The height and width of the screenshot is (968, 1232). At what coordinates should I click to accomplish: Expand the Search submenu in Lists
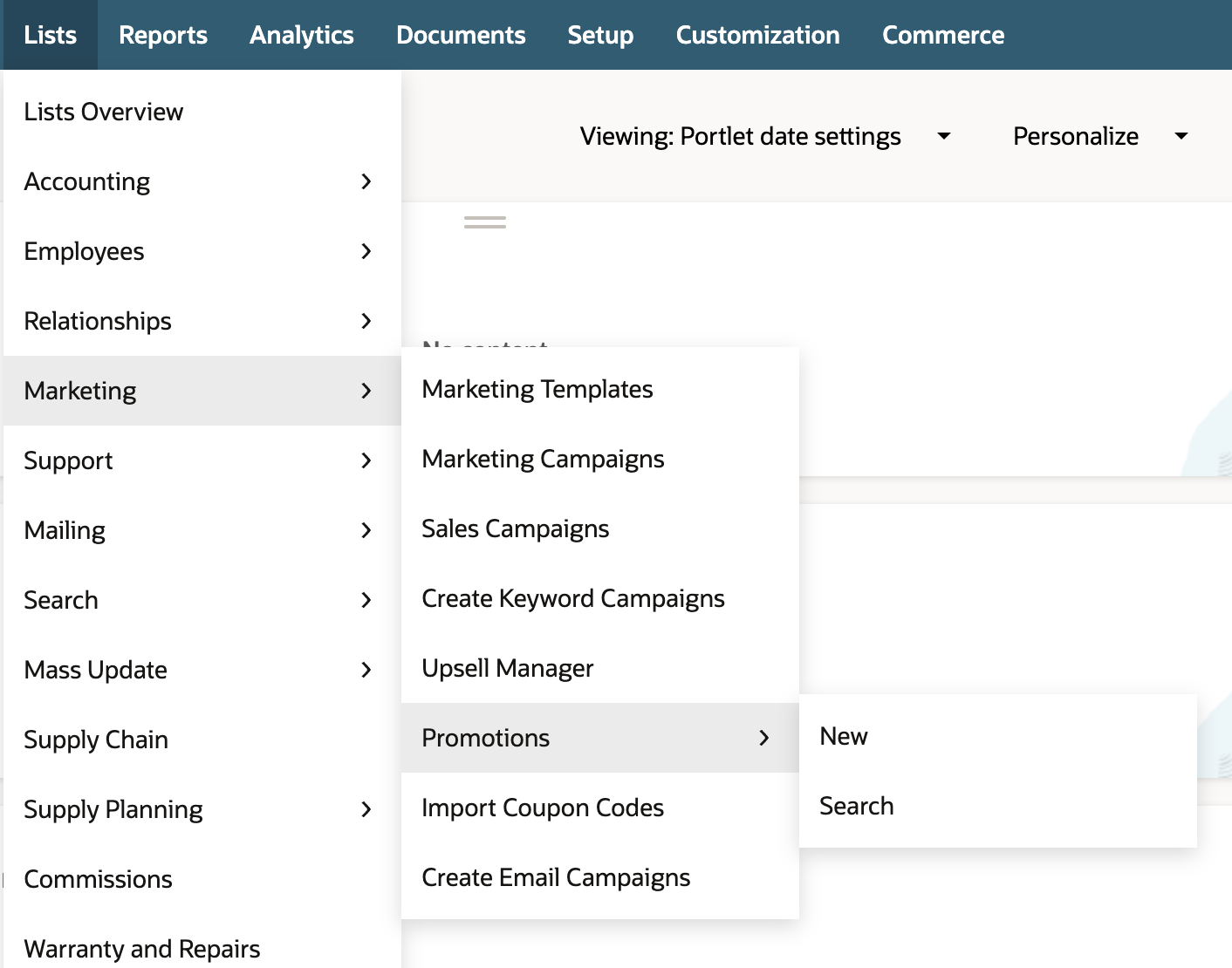click(202, 600)
